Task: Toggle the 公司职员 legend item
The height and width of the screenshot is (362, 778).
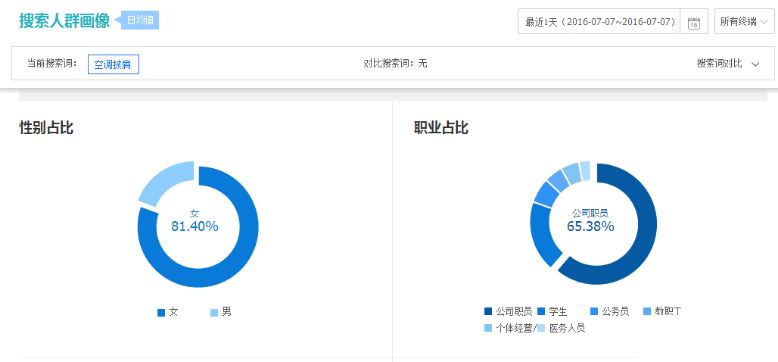Action: tap(508, 312)
